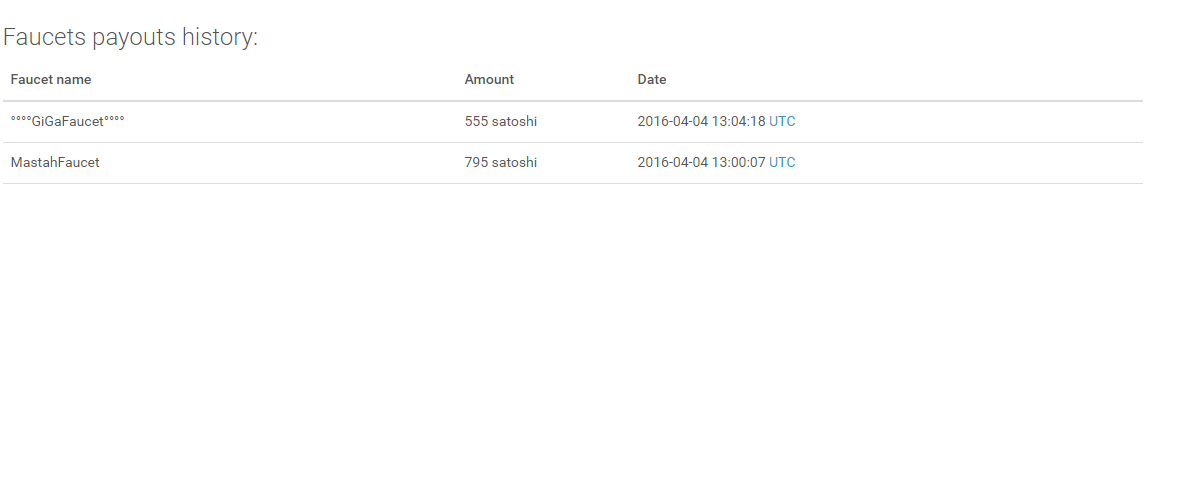Screen dimensions: 1180x480
Task: Click the UTC link in the MastahFaucet row
Action: tap(782, 163)
